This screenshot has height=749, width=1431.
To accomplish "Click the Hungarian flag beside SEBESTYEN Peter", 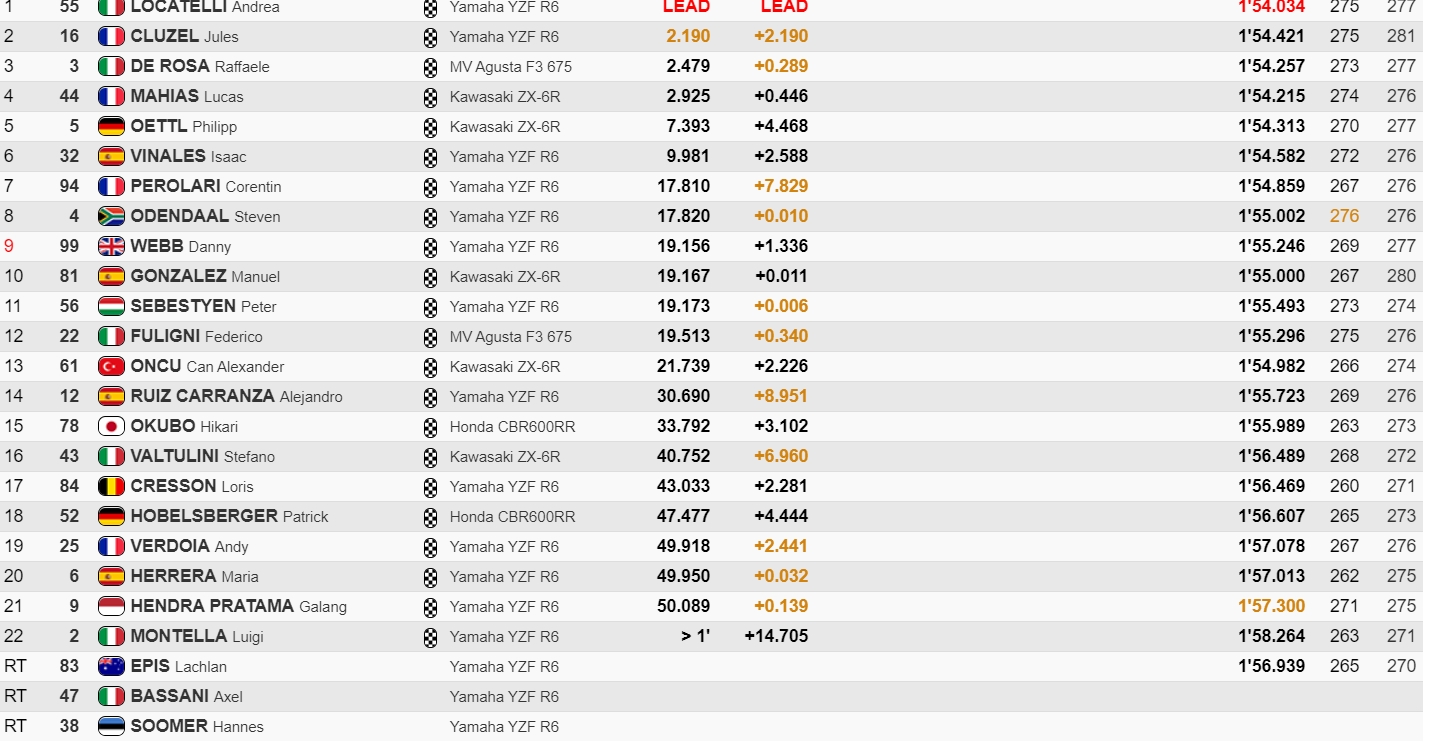I will pyautogui.click(x=111, y=306).
